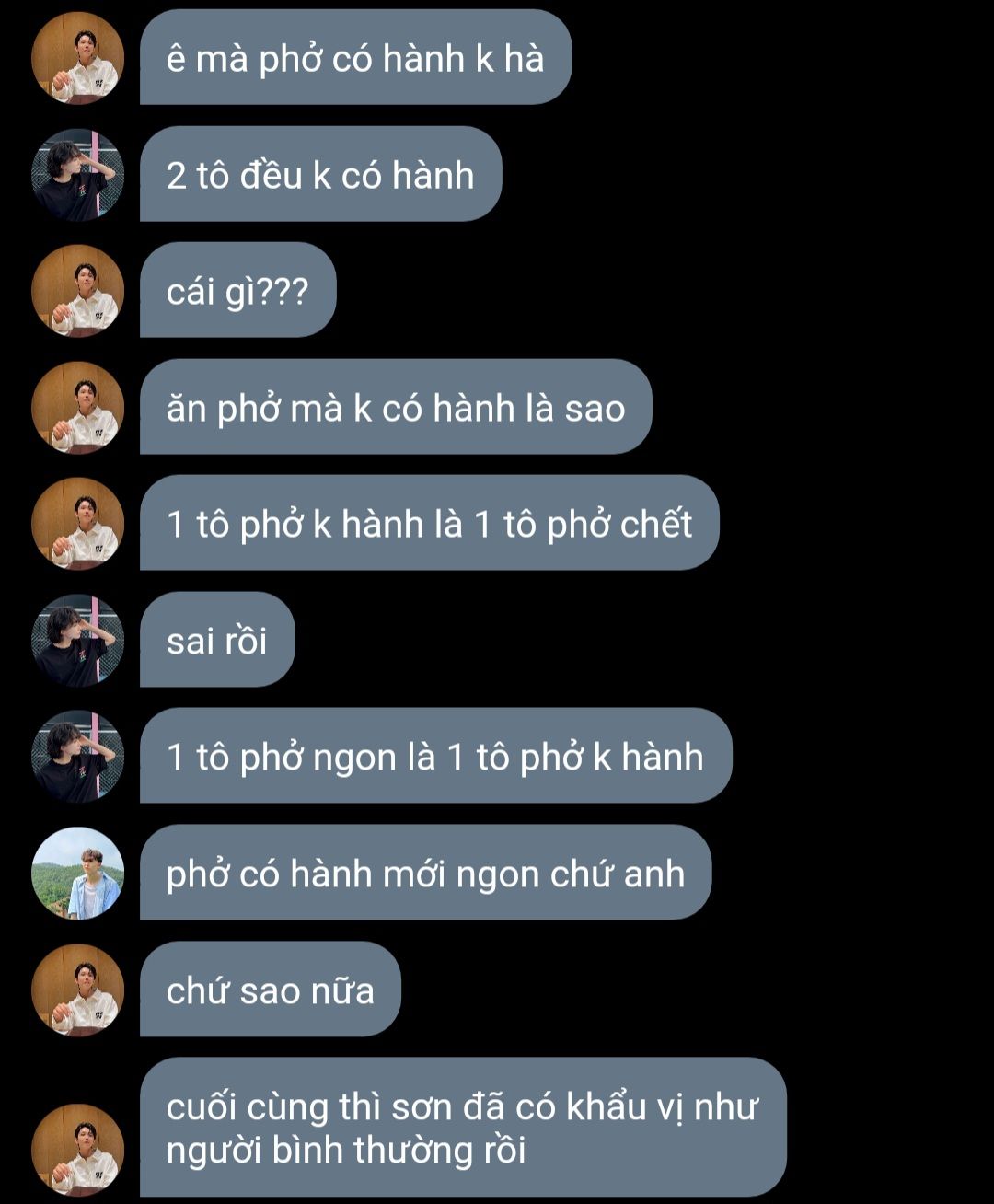The width and height of the screenshot is (994, 1204).
Task: Tap bubble "1 tô phở ngon là 1 tô phở k hành"
Action: pos(435,756)
